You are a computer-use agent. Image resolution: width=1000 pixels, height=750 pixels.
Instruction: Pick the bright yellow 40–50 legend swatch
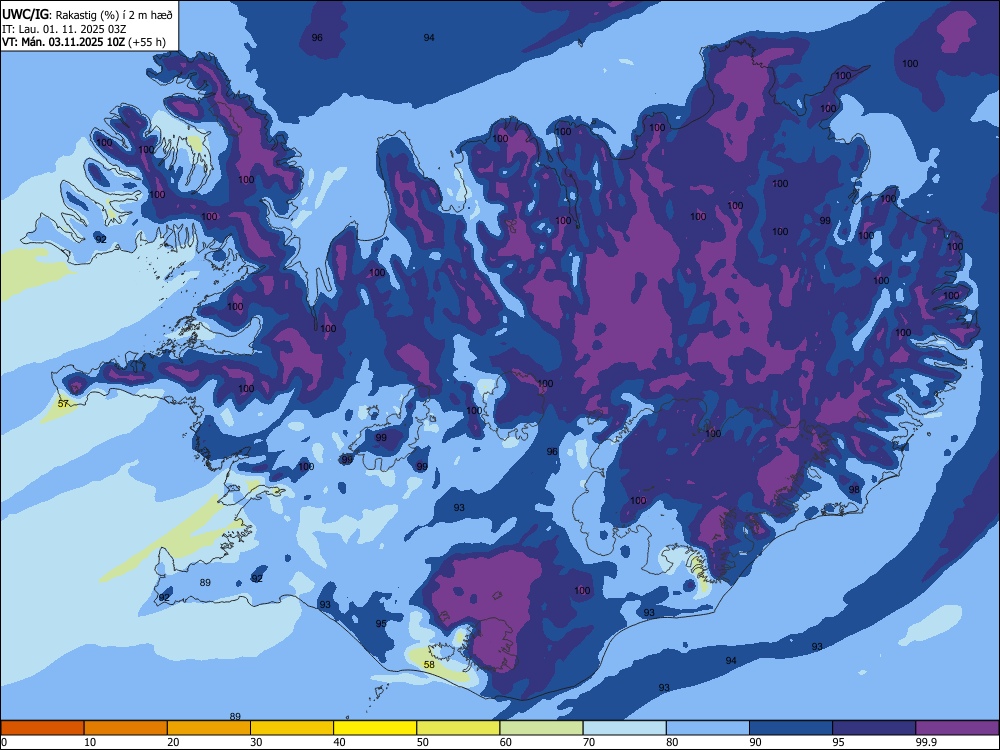(x=375, y=728)
